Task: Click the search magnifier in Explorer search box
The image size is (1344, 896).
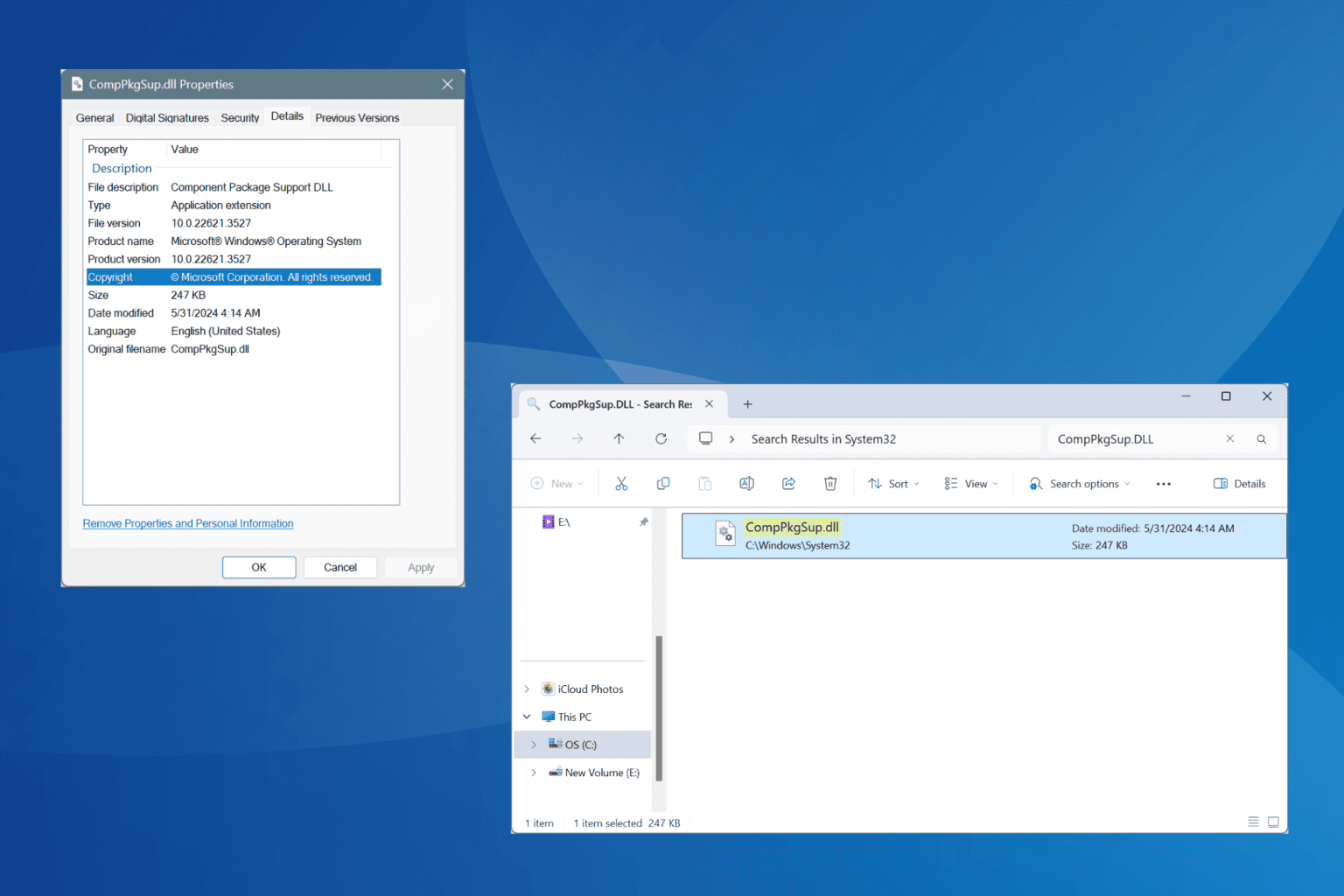Action: 1262,439
